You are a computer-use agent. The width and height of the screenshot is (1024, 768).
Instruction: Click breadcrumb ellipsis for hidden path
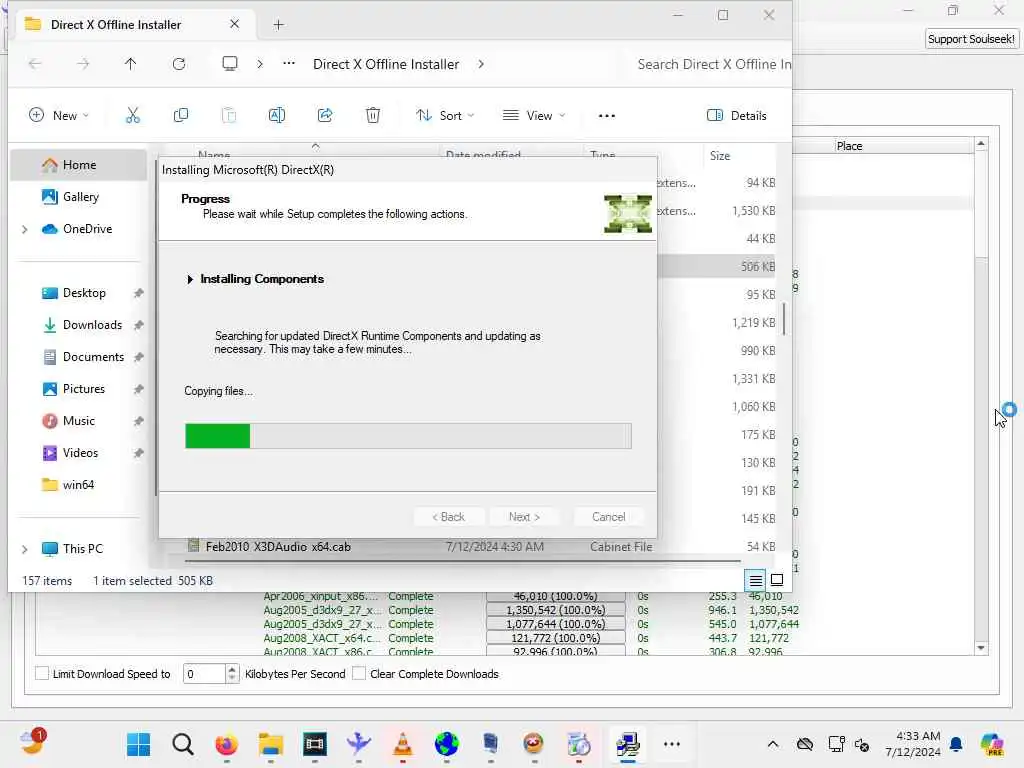pos(289,64)
